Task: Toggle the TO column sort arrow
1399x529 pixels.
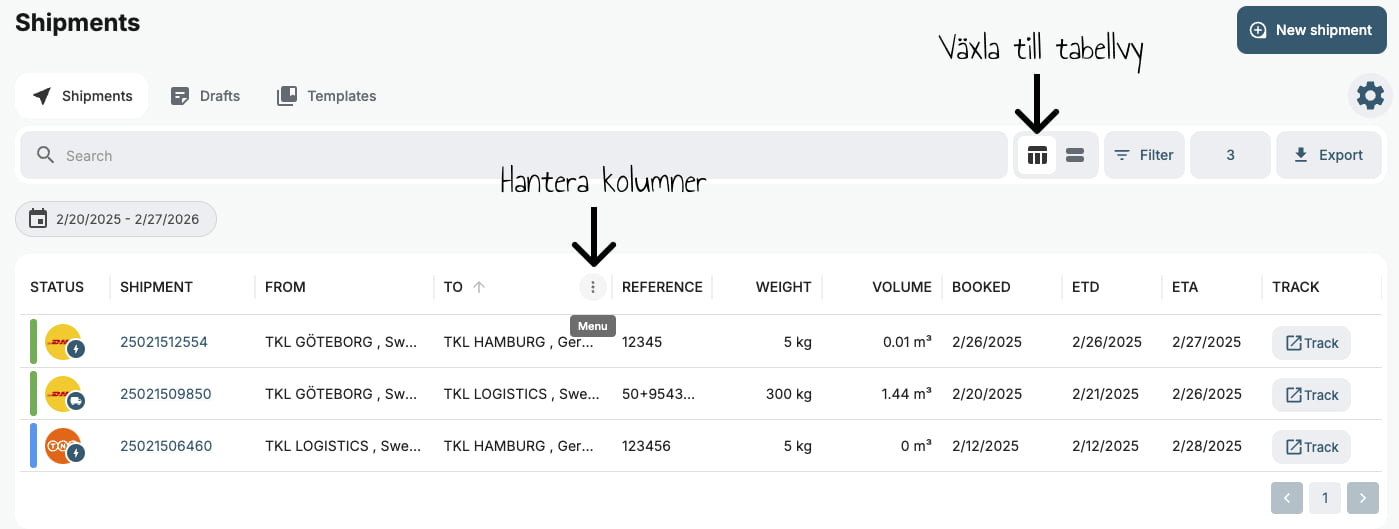Action: 479,287
